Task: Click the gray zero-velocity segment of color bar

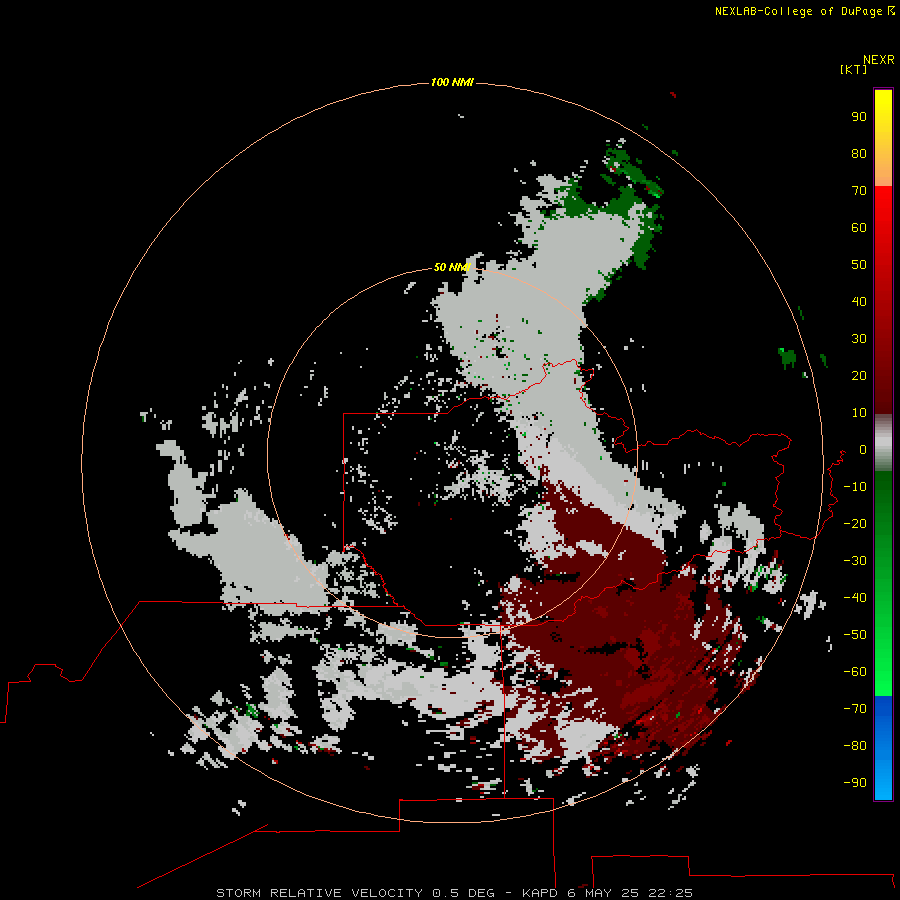Action: point(883,443)
